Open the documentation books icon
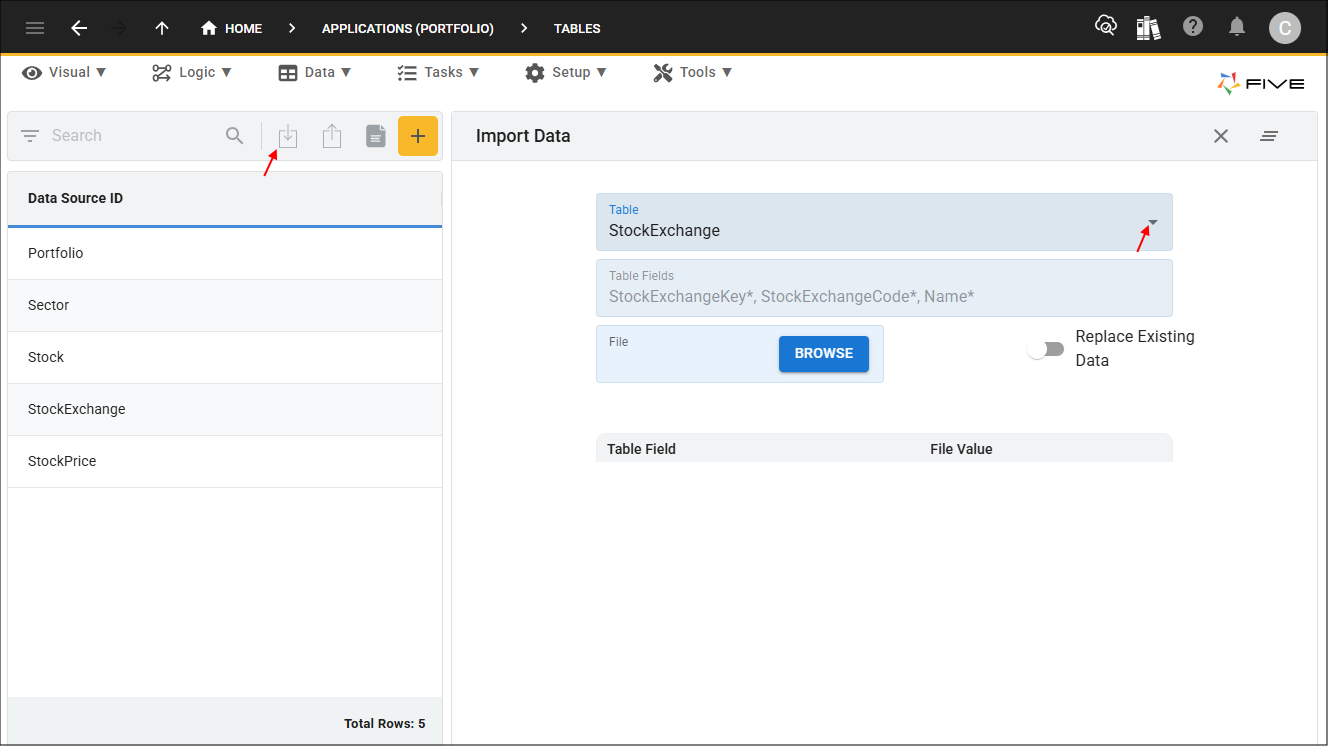 point(1149,28)
